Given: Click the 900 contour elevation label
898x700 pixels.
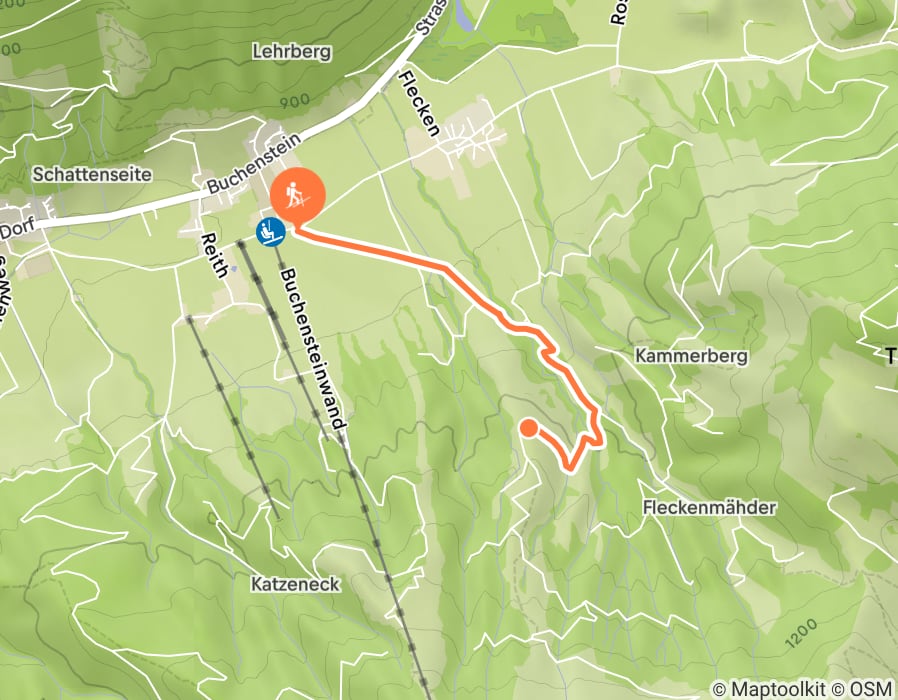Looking at the screenshot, I should [x=295, y=101].
